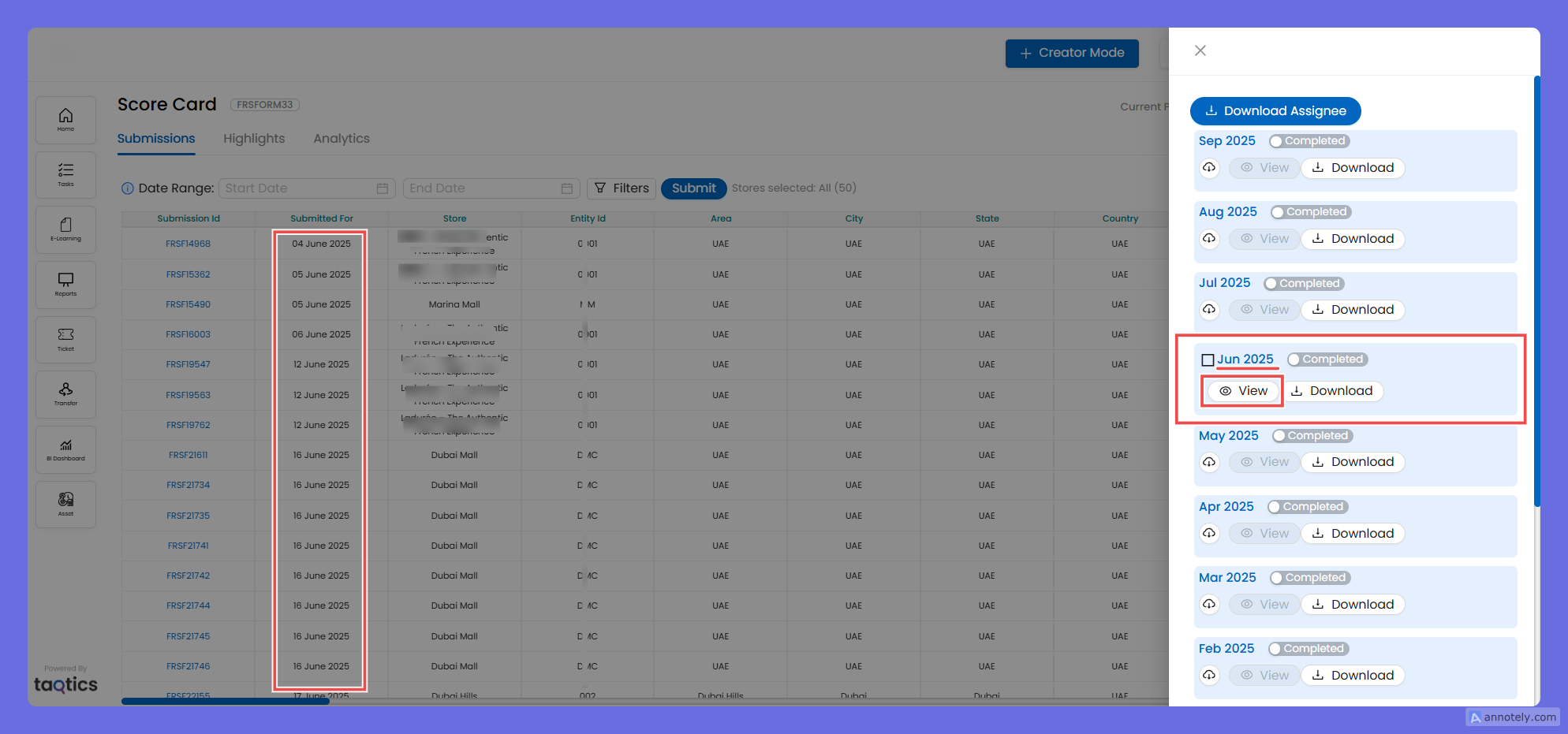The height and width of the screenshot is (734, 1568).
Task: Open submission FRSF21746
Action: 188,666
